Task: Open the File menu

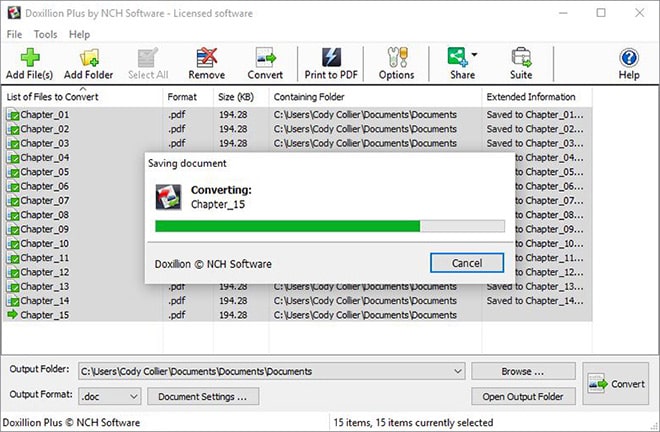Action: pos(14,34)
